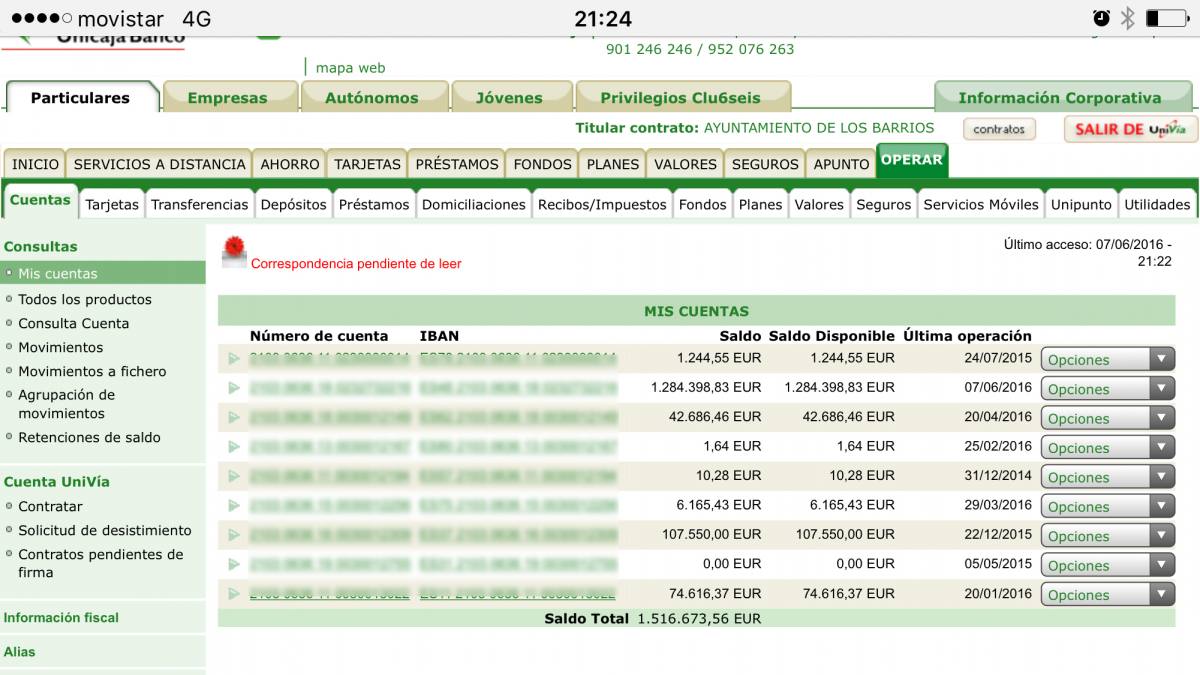Screen dimensions: 1200x675
Task: Open Solicitud de desistimiento in the sidebar
Action: (x=104, y=530)
